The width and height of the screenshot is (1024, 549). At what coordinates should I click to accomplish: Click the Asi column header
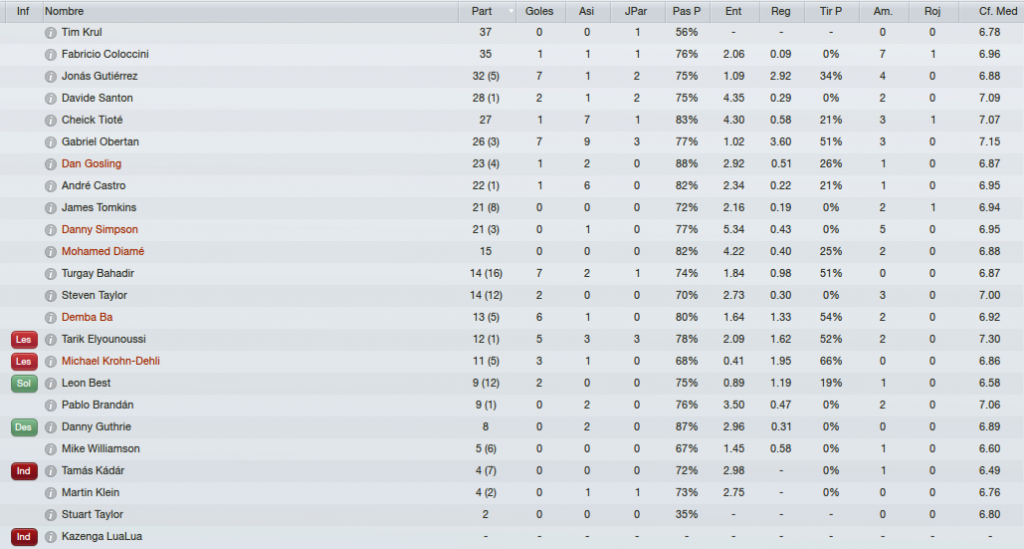click(586, 11)
